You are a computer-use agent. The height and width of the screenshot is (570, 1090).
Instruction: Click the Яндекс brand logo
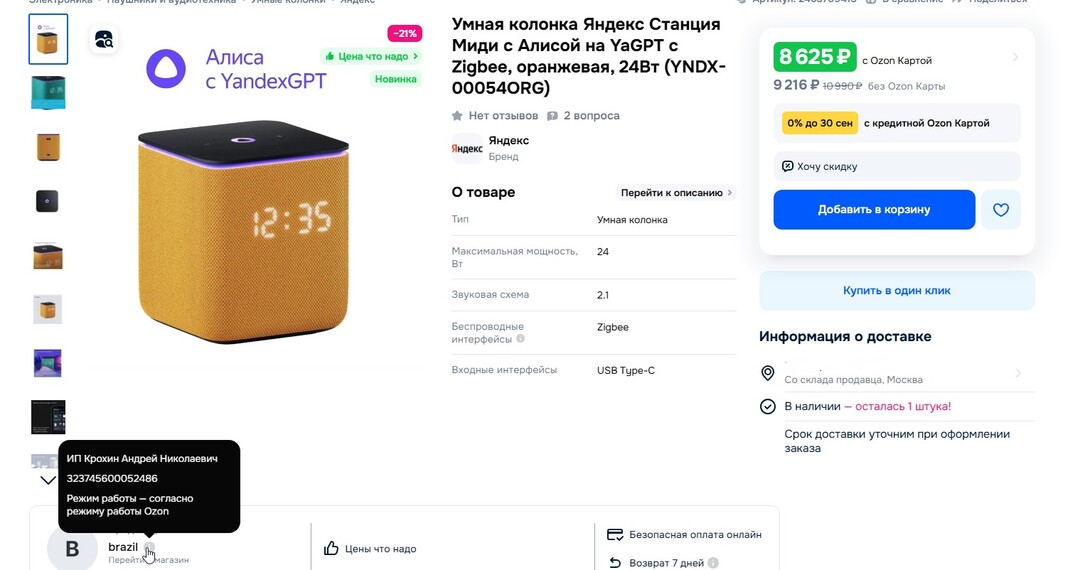(467, 148)
